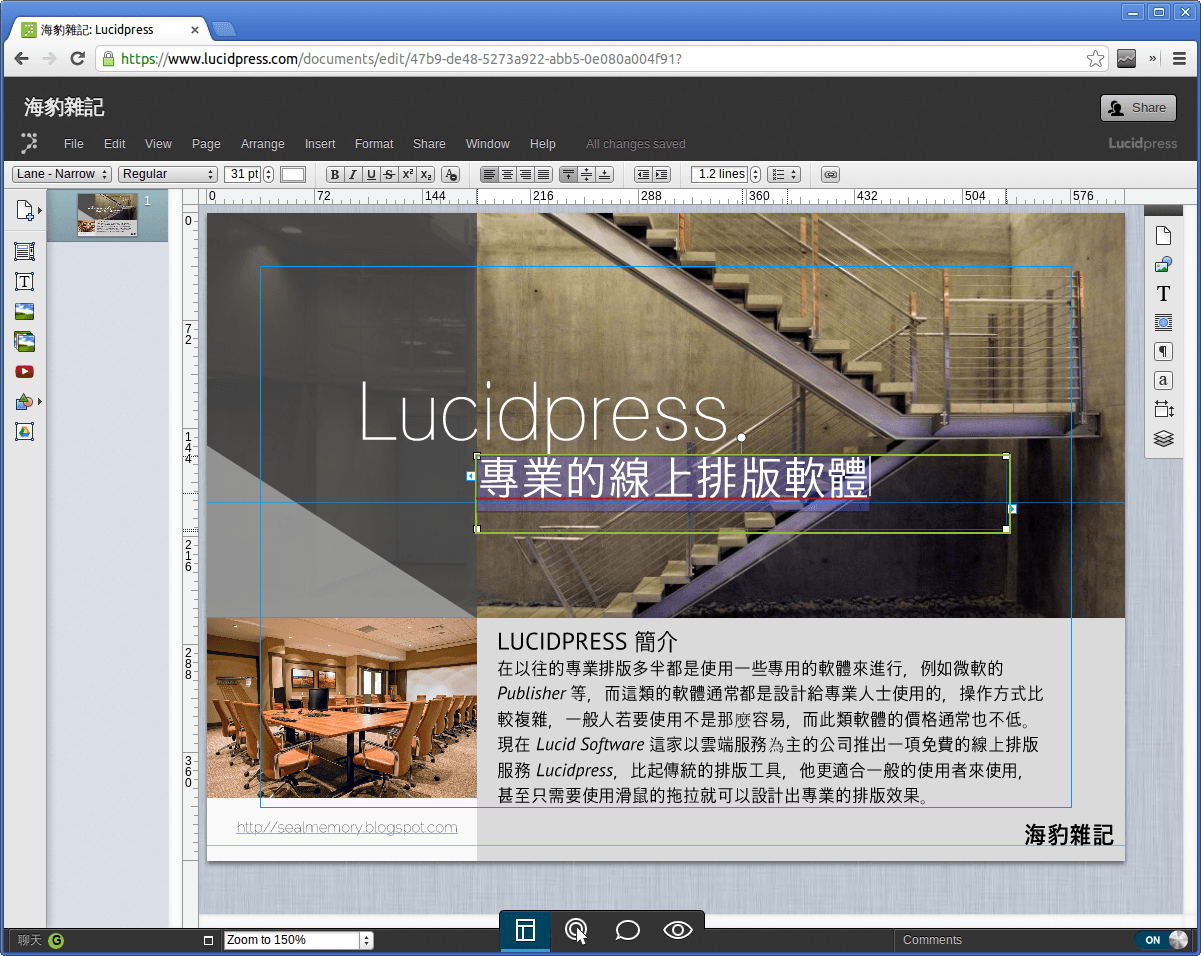Open the Insert menu
This screenshot has height=956, width=1201.
319,144
